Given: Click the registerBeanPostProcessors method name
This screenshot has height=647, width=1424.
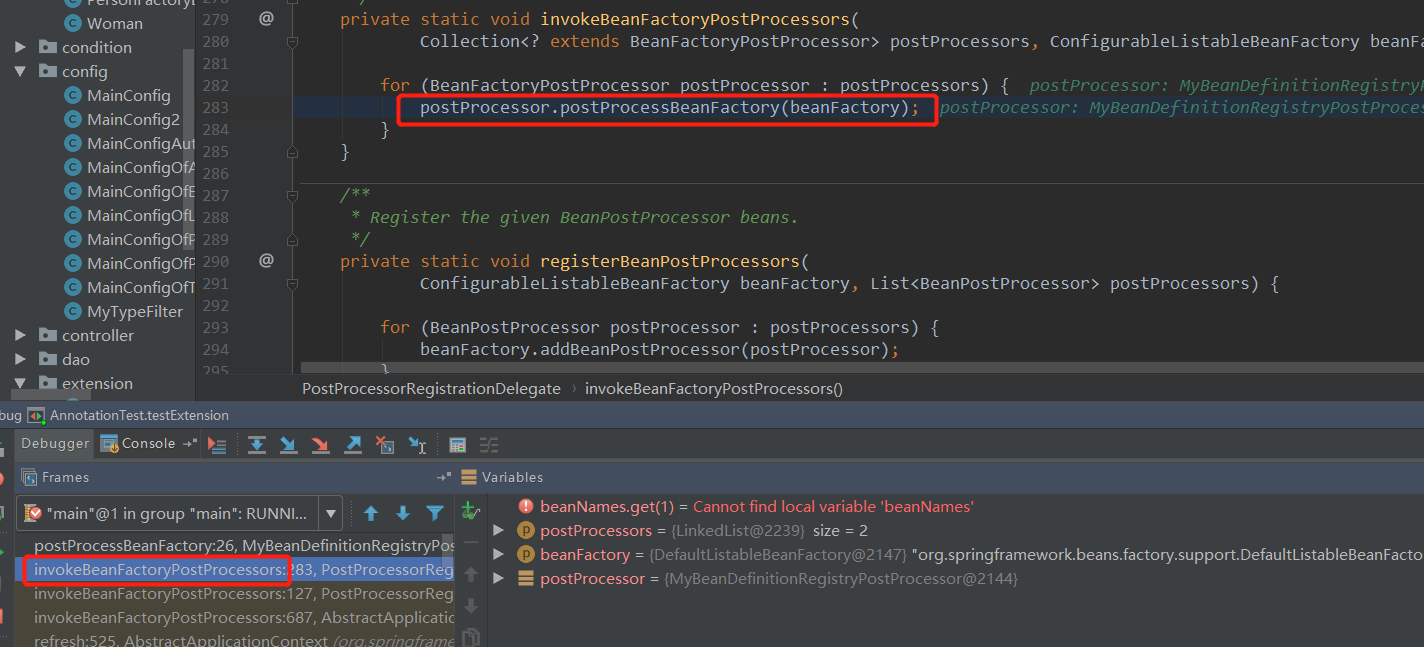Looking at the screenshot, I should [x=670, y=261].
